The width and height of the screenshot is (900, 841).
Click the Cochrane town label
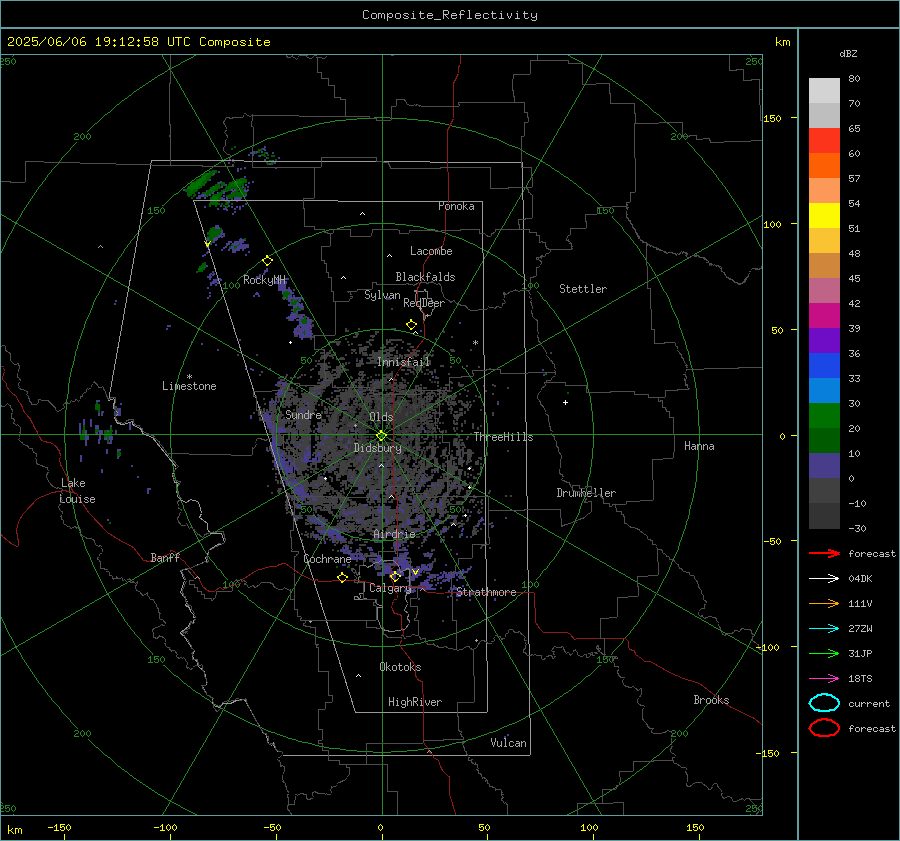tap(327, 559)
